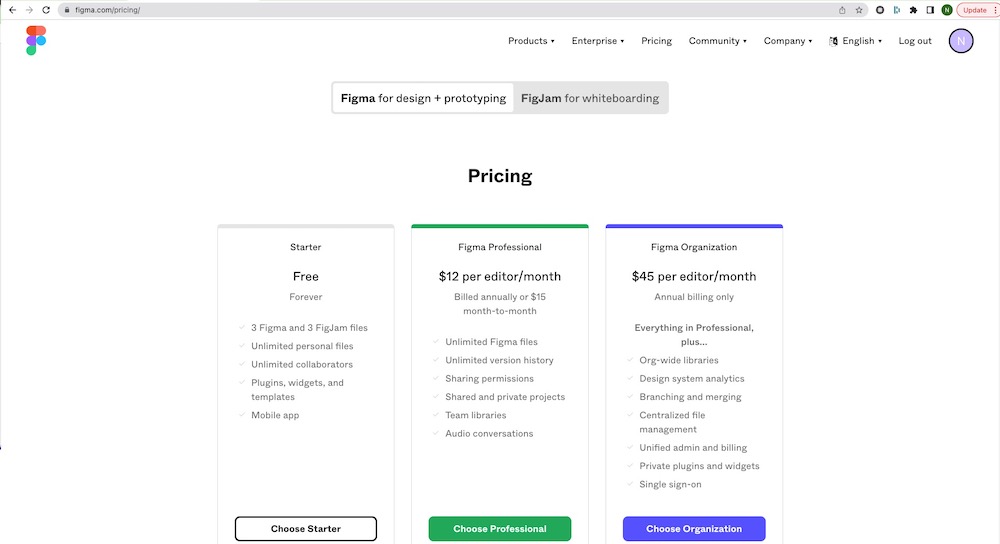Viewport: 1000px width, 544px height.
Task: Click the browser reload icon
Action: (46, 10)
